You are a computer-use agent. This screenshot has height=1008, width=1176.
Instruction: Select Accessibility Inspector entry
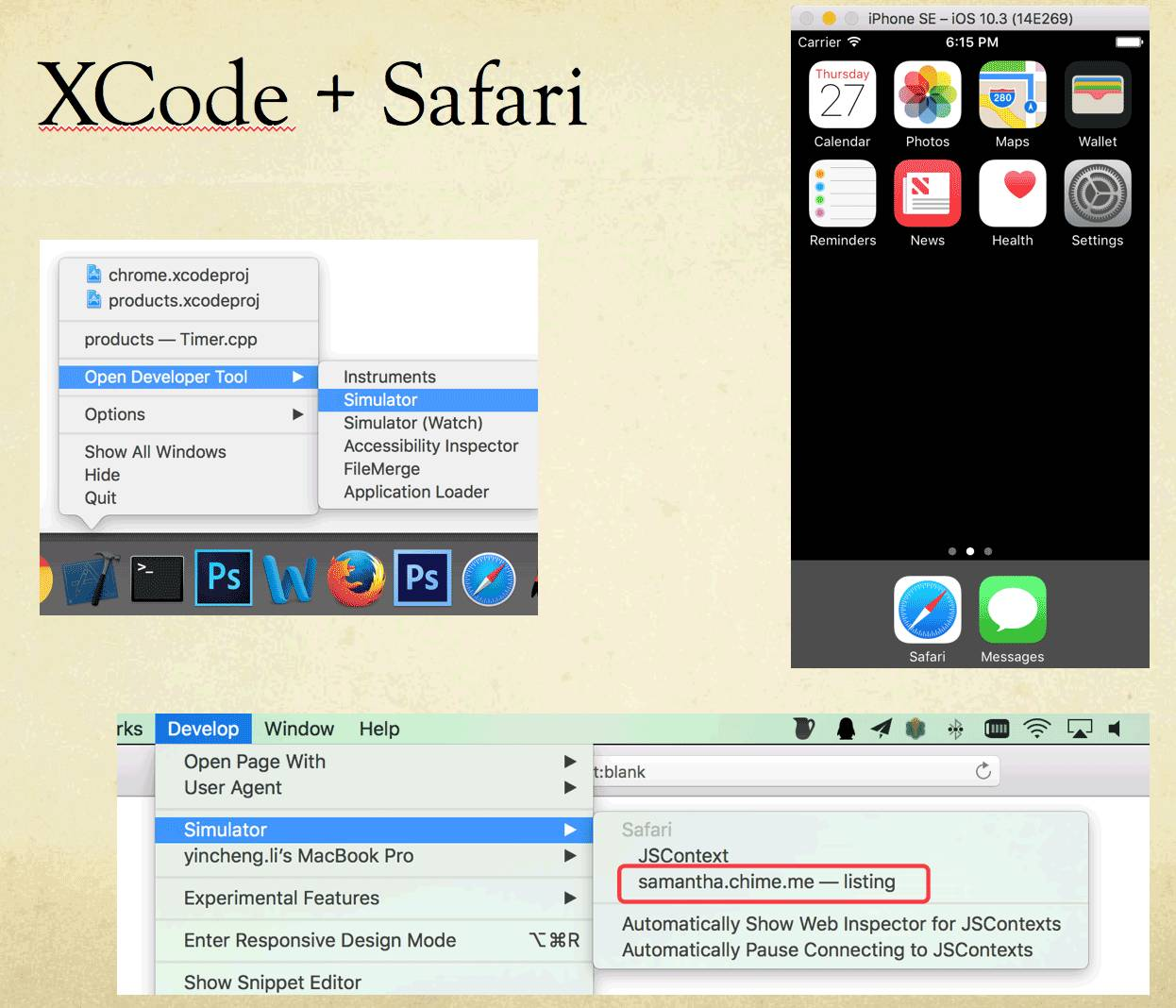pyautogui.click(x=428, y=445)
